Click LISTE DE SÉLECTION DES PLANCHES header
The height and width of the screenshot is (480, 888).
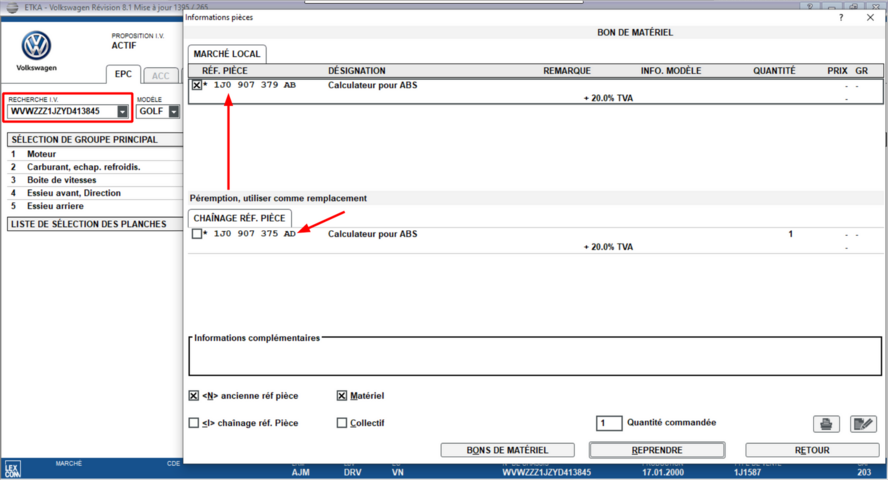[95, 224]
